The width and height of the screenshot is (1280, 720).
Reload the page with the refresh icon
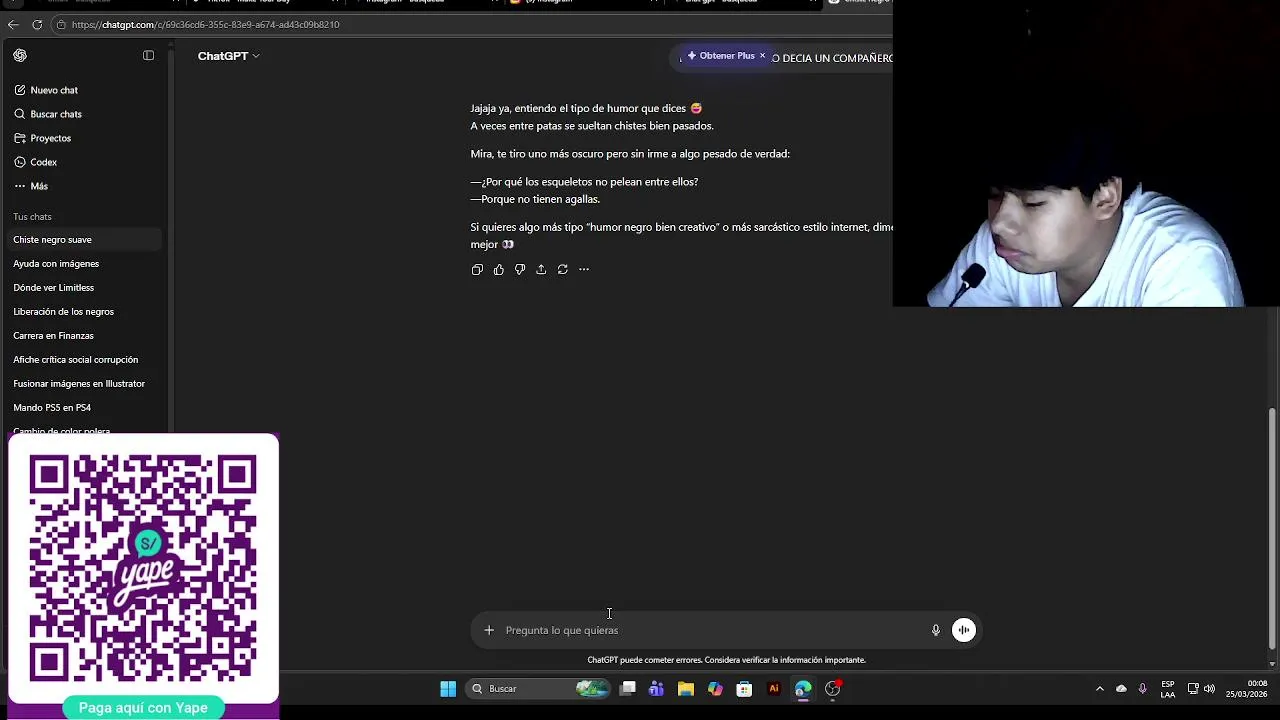pyautogui.click(x=37, y=25)
